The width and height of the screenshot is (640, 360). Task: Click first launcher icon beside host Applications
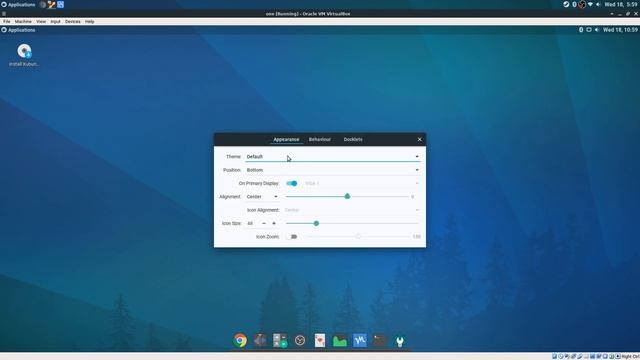pyautogui.click(x=43, y=4)
